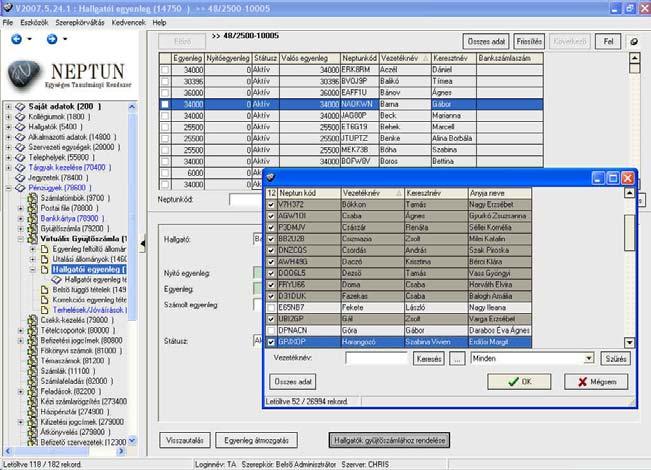
Task: Click the Postai file folder icon
Action: coord(32,208)
